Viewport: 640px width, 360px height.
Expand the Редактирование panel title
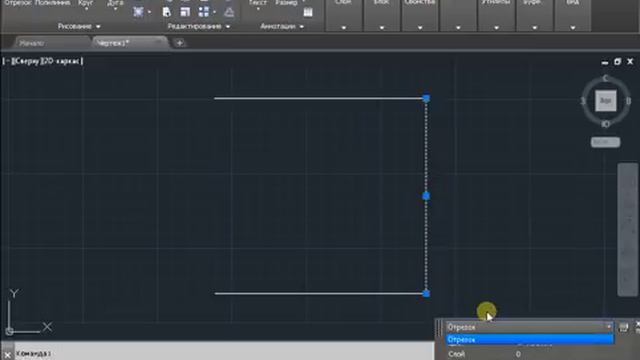199,27
